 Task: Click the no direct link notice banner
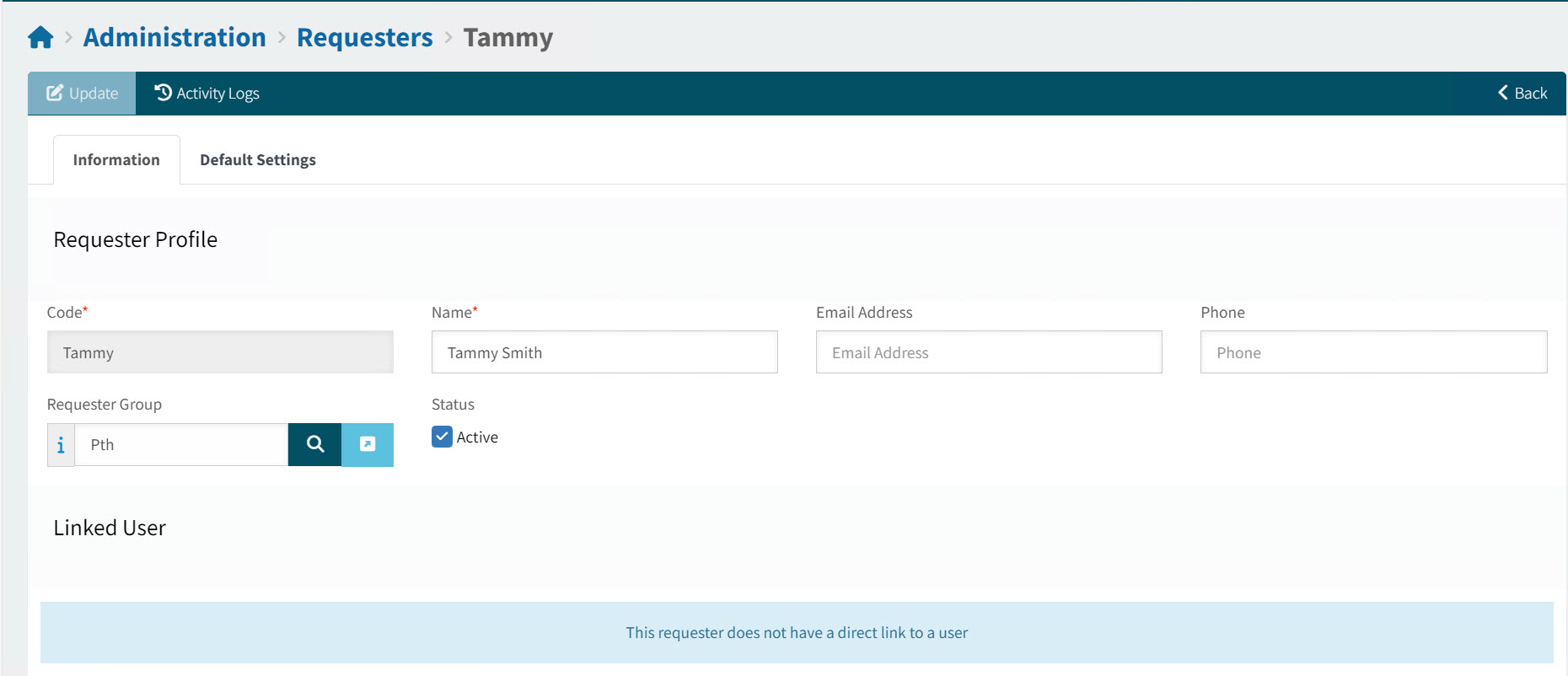click(x=796, y=633)
